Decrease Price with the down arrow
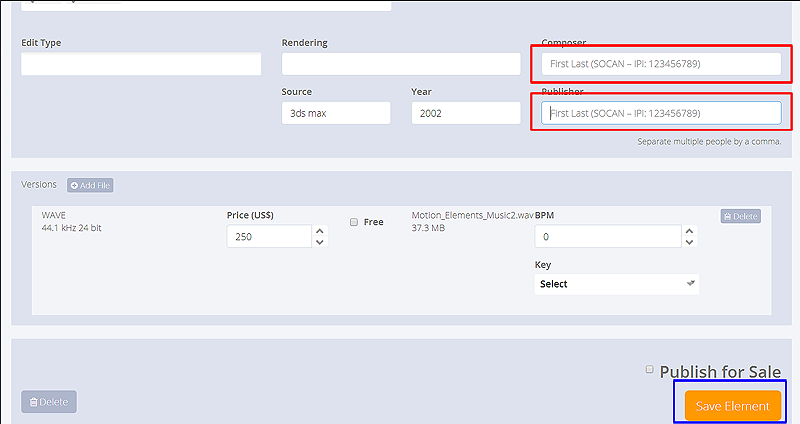 pyautogui.click(x=319, y=242)
